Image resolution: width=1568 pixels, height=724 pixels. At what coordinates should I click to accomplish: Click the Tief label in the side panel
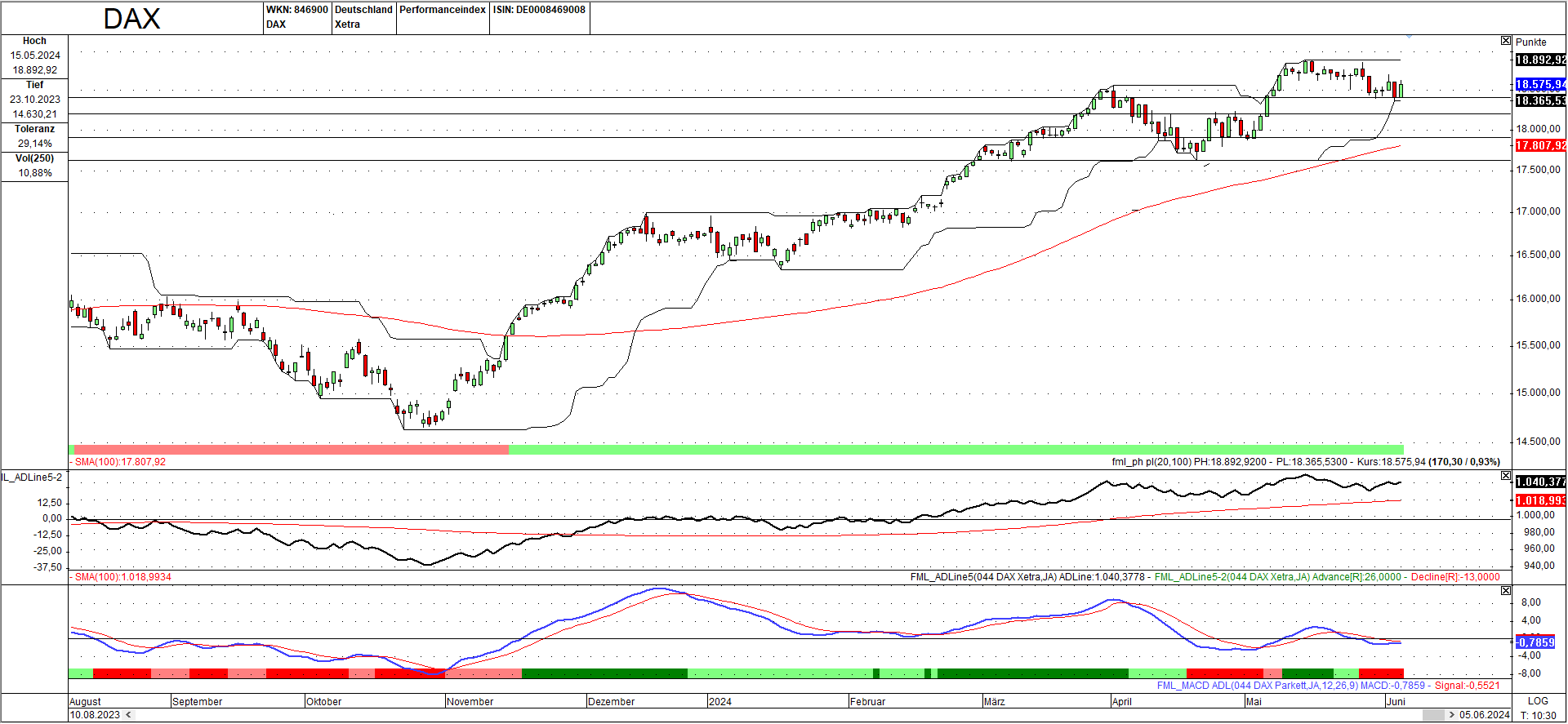(x=34, y=85)
